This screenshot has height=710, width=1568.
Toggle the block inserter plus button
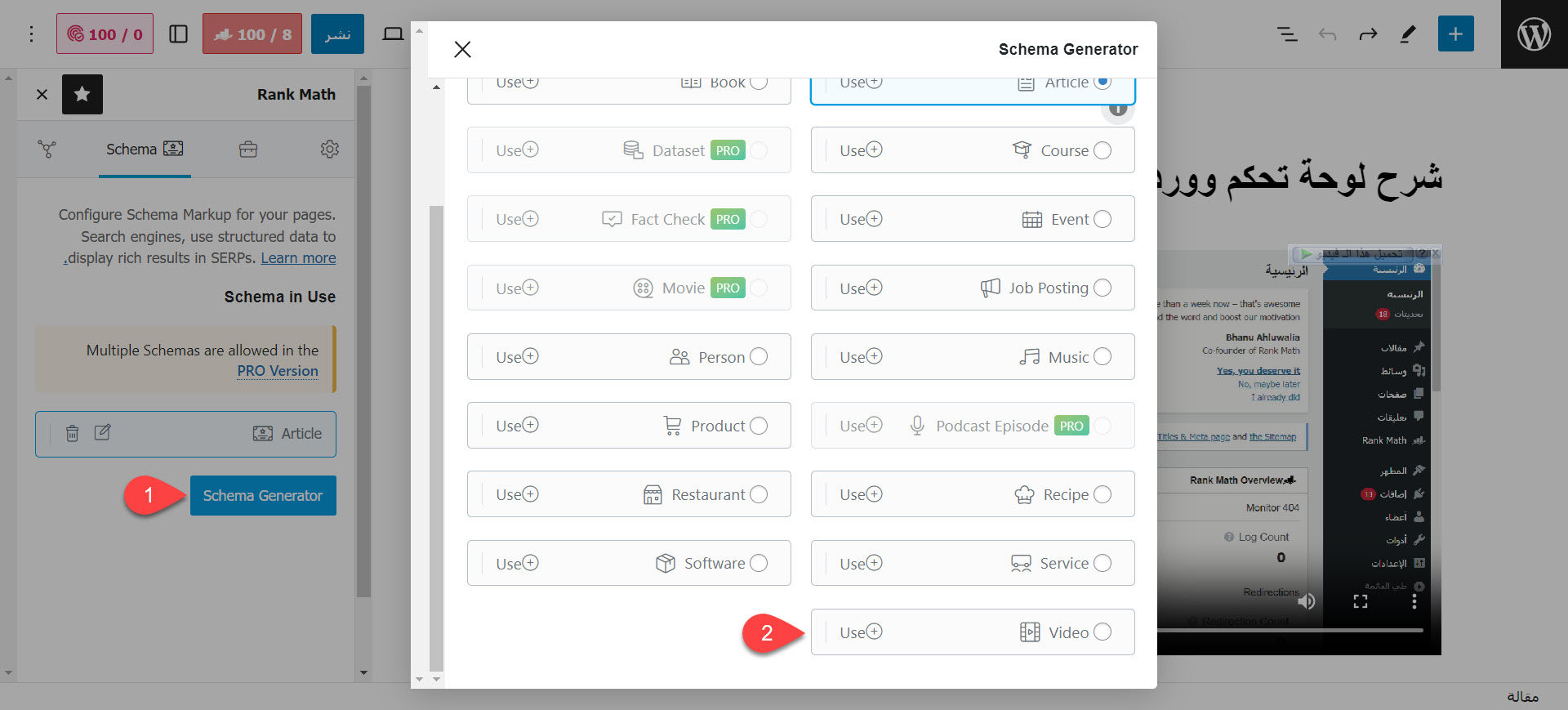point(1455,34)
